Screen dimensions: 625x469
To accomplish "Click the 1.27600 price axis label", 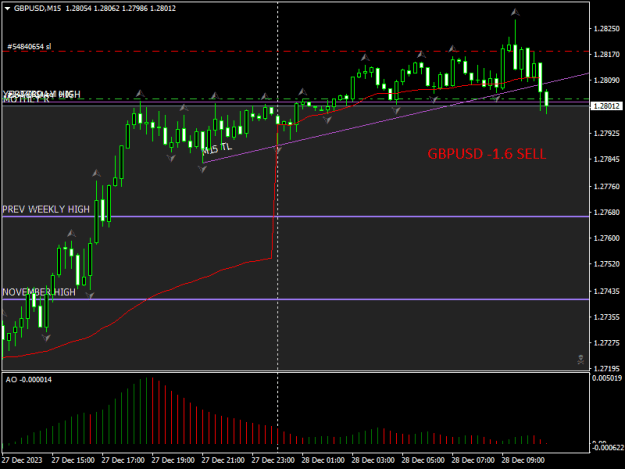I will (x=607, y=238).
